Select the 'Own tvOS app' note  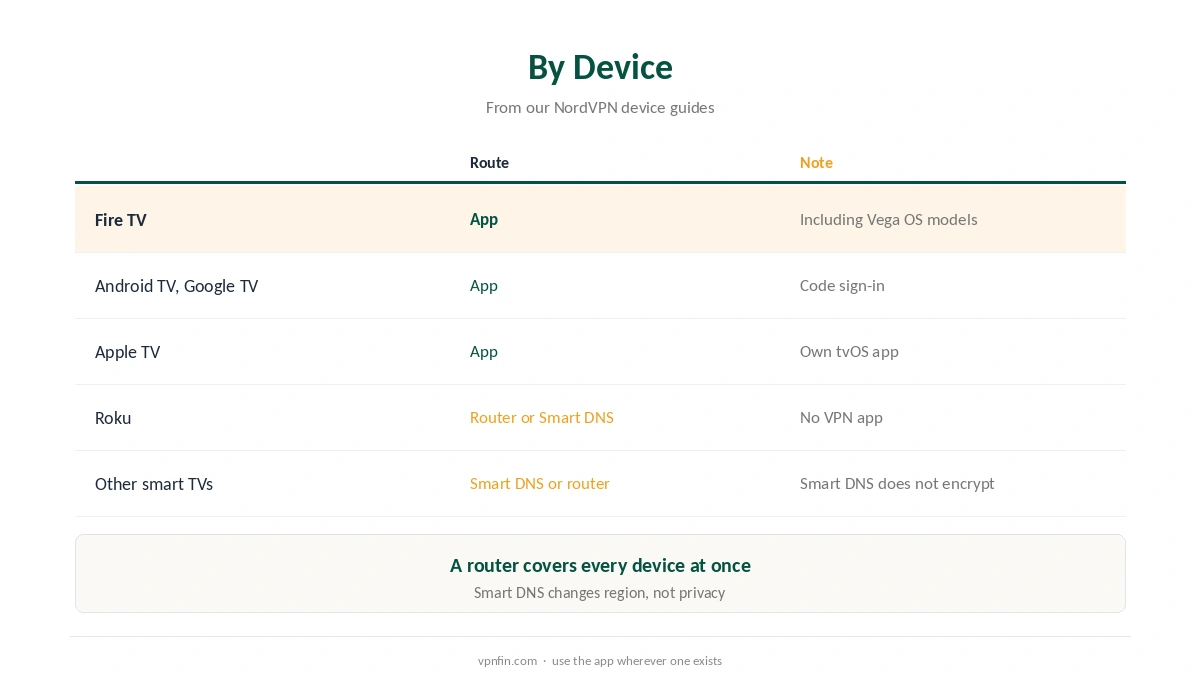coord(849,351)
